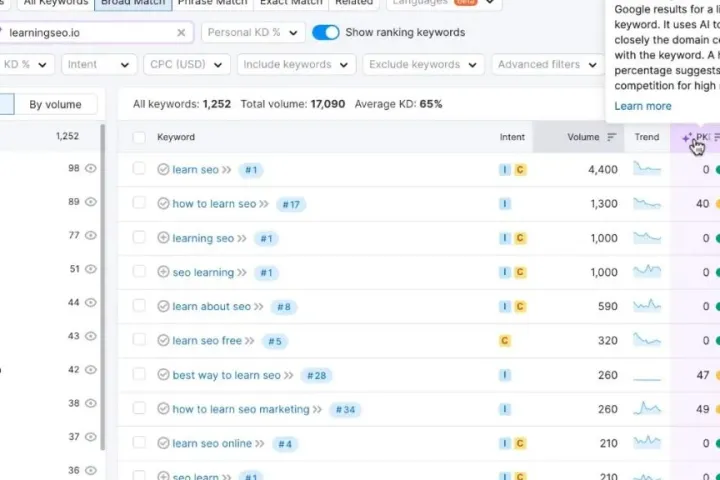The width and height of the screenshot is (720, 480).
Task: Click the Volume sort icon
Action: click(611, 137)
